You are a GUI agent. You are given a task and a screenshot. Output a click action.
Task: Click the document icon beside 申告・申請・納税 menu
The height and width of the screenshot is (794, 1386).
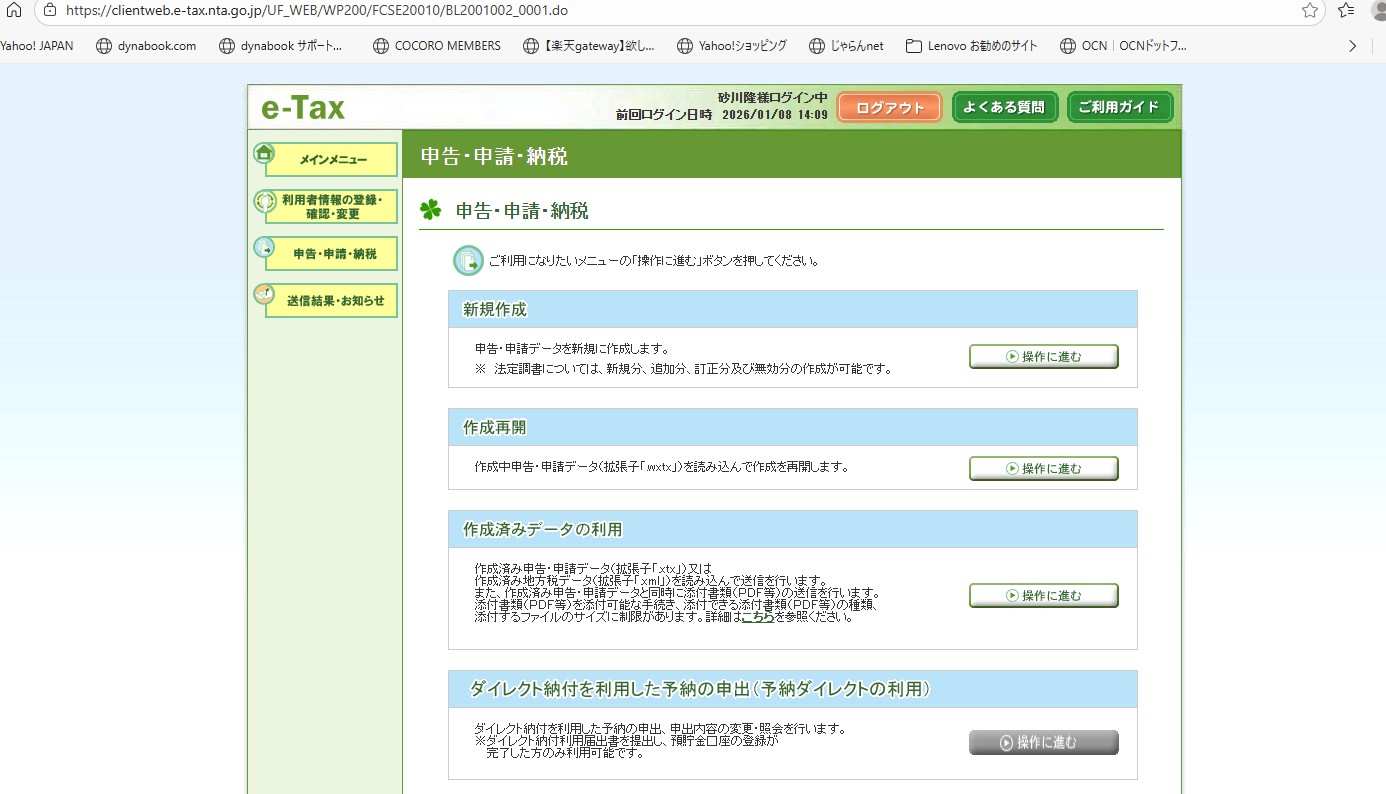point(264,247)
